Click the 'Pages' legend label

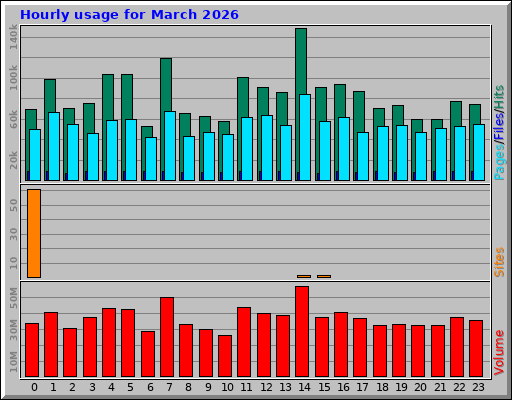[x=499, y=162]
